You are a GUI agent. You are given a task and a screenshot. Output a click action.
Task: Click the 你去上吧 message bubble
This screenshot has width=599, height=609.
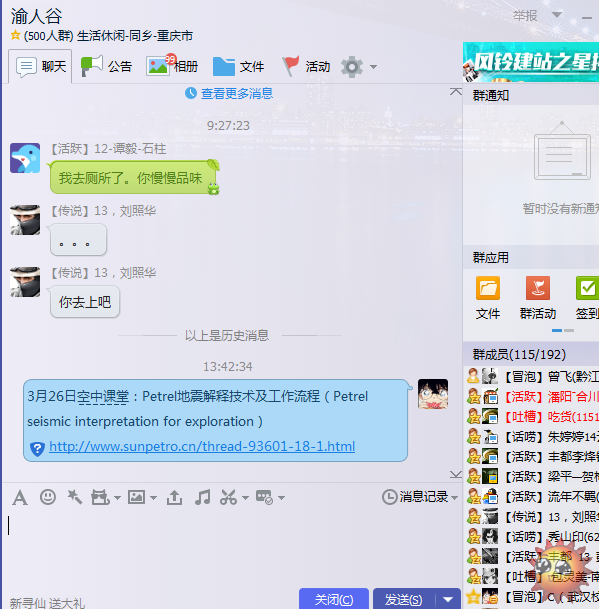coord(85,302)
